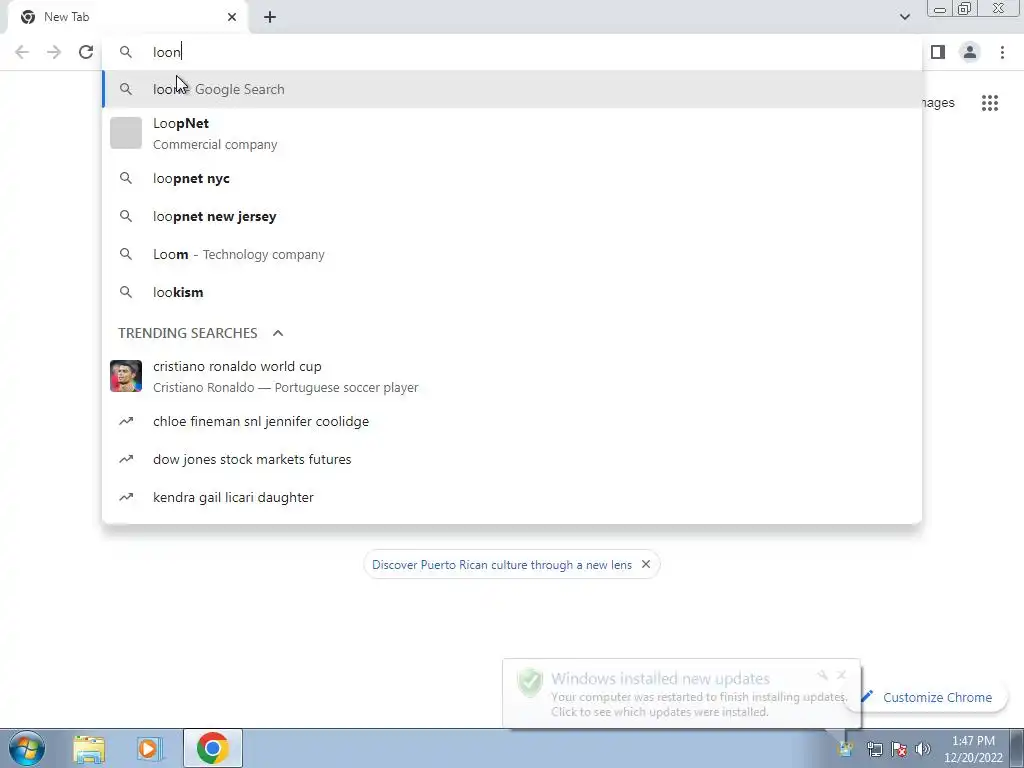Open the profile avatar menu
This screenshot has width=1024, height=768.
(970, 52)
